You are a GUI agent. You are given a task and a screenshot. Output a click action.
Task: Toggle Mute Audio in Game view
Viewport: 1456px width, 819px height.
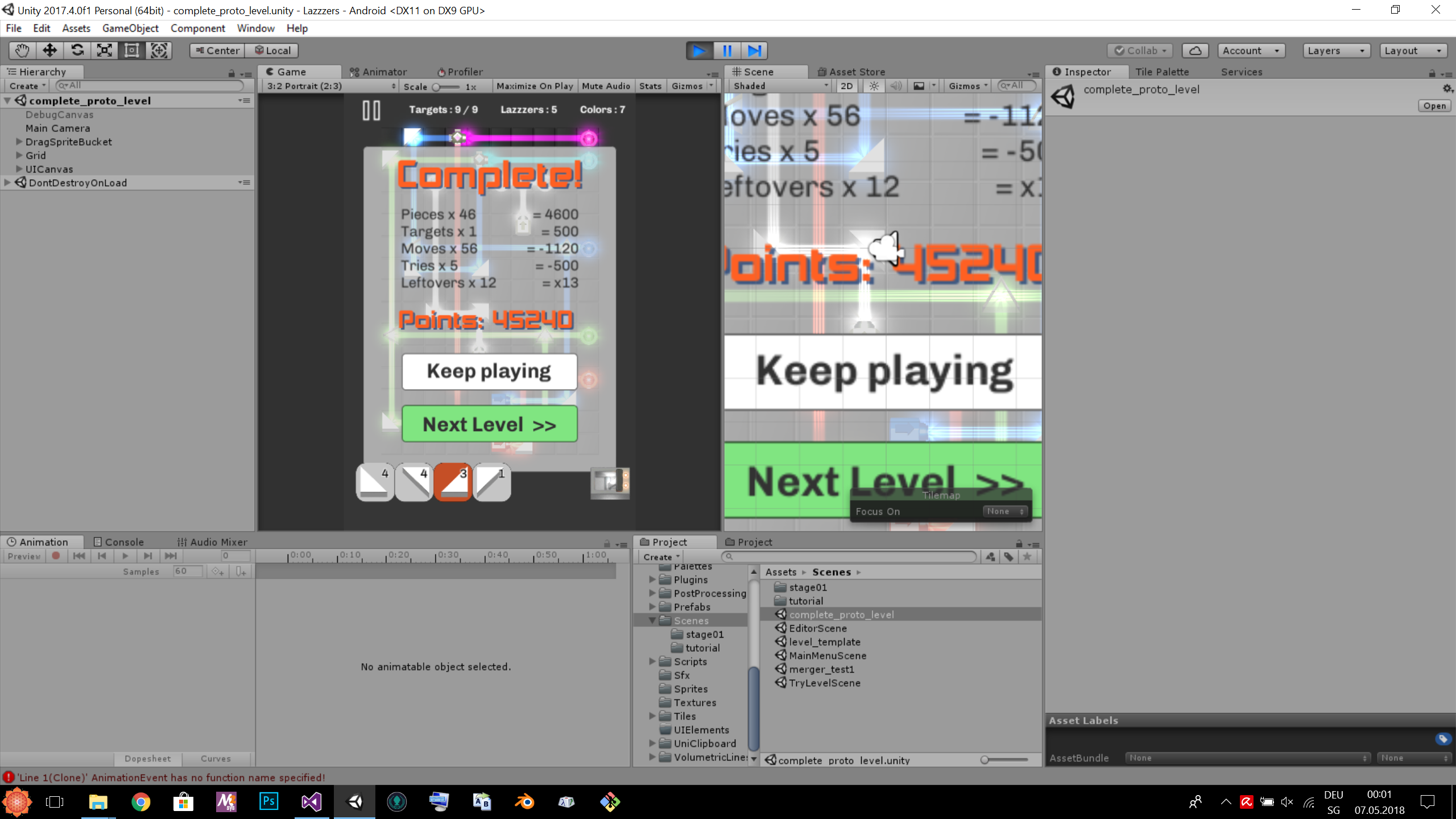click(x=606, y=86)
